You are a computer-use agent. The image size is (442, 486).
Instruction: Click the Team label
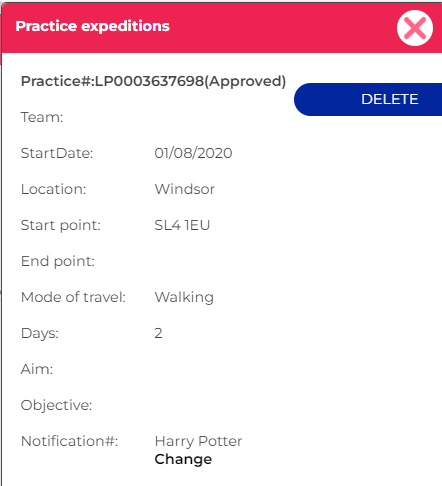tap(42, 117)
